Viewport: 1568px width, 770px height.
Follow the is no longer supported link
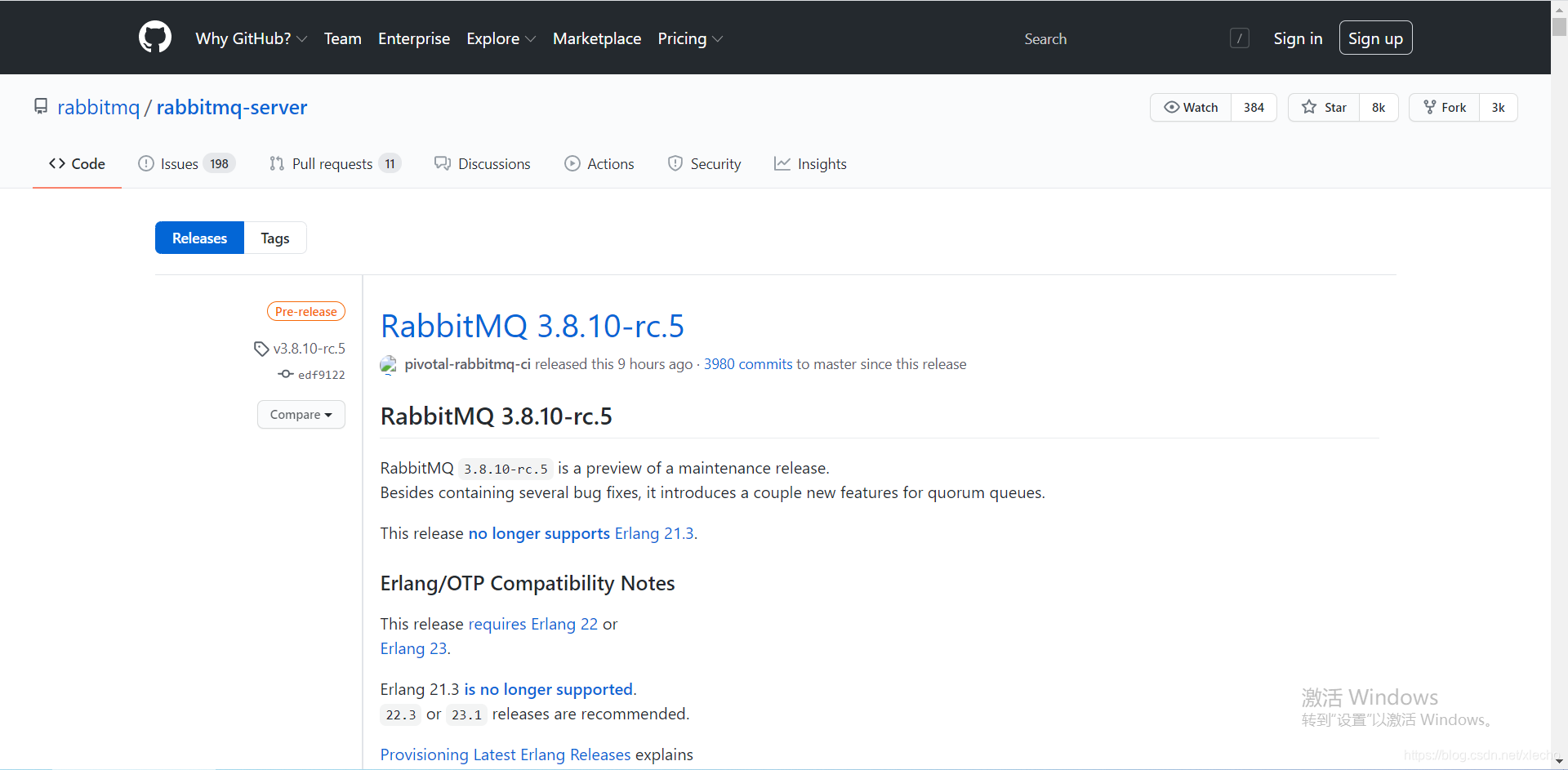(549, 689)
